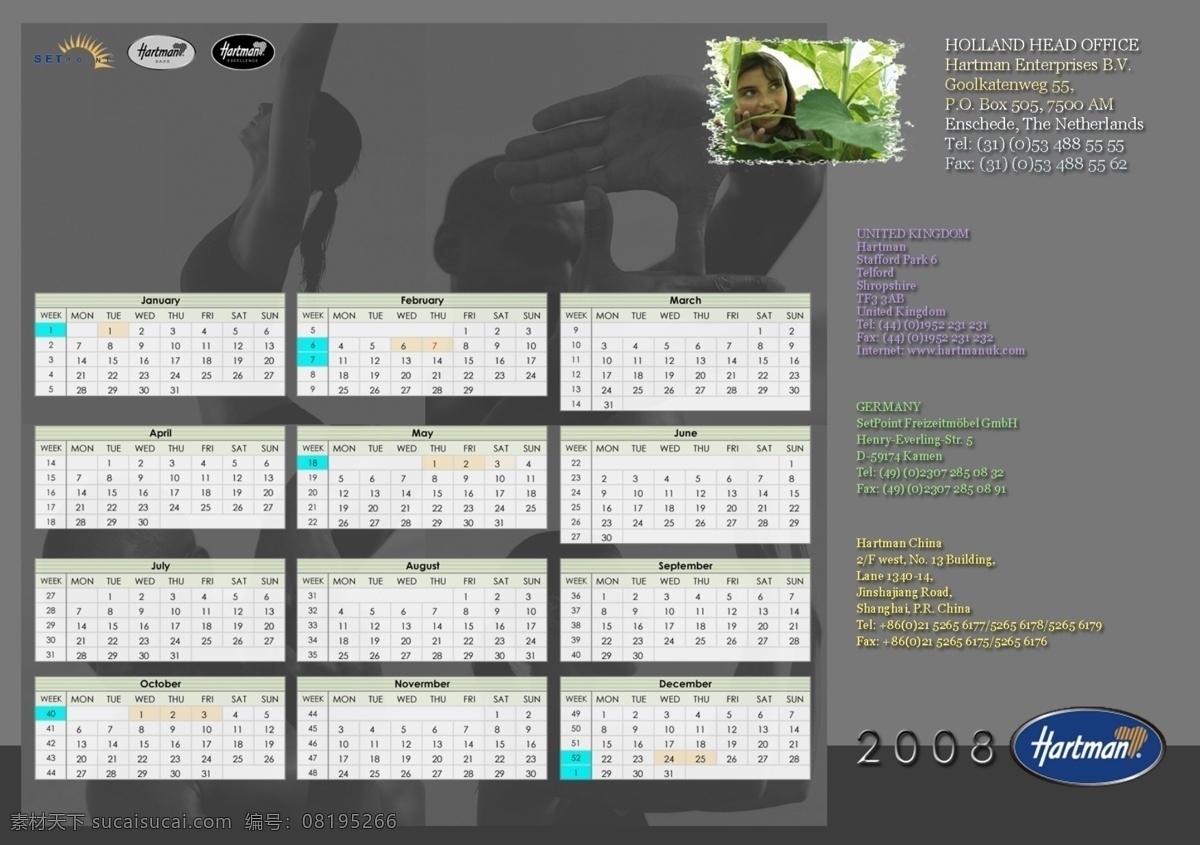Viewport: 1200px width, 845px height.
Task: Click the GERMANY heading
Action: pos(888,407)
